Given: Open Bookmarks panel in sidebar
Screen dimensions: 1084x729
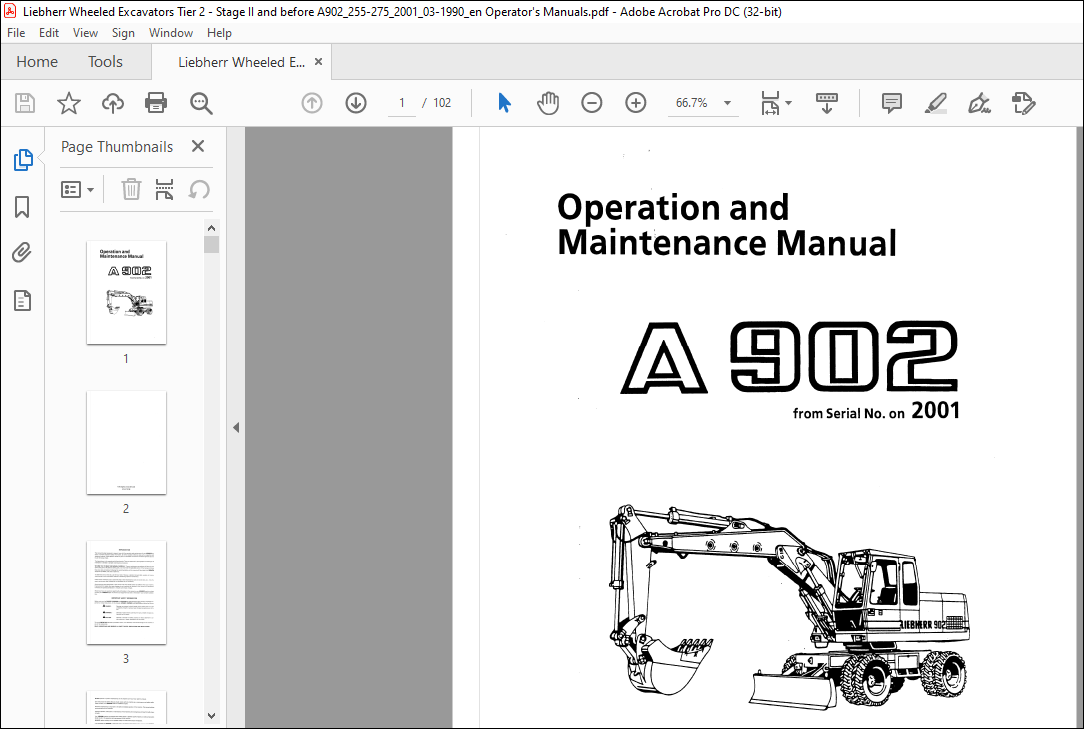Looking at the screenshot, I should (x=22, y=207).
